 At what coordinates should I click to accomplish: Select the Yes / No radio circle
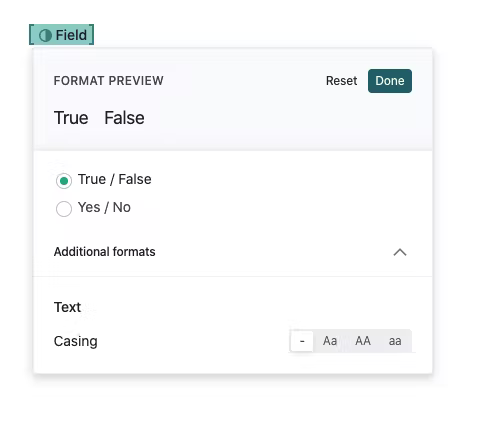pyautogui.click(x=64, y=209)
